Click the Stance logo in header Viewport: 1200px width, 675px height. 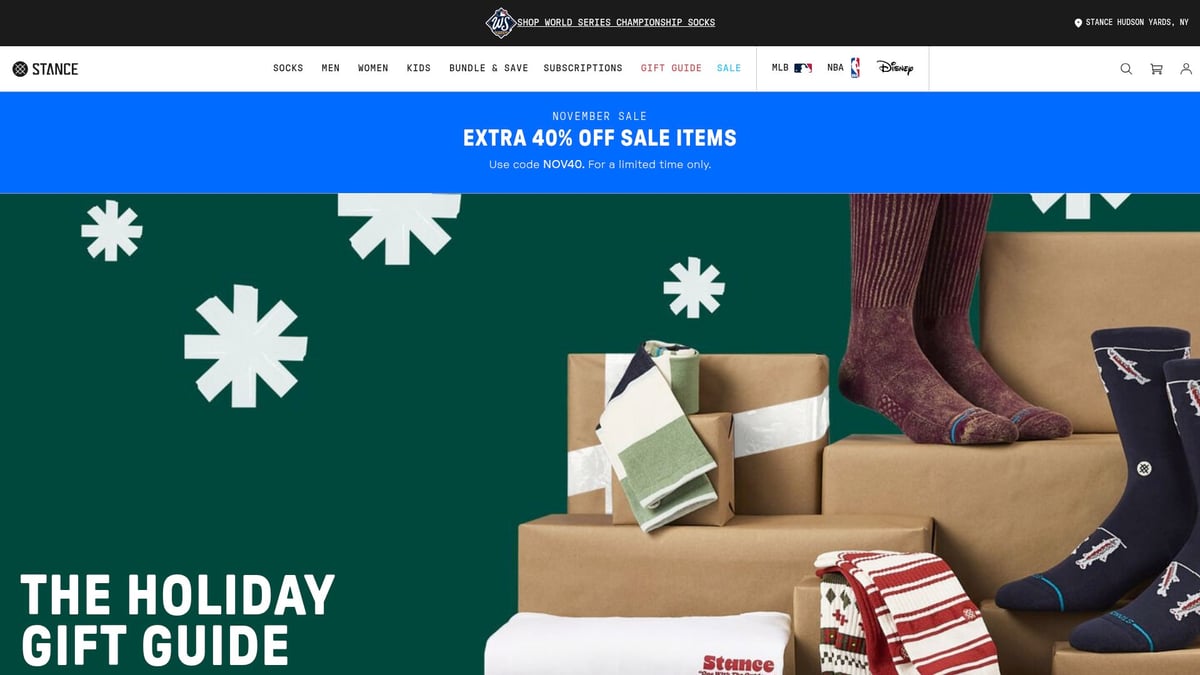[x=45, y=69]
